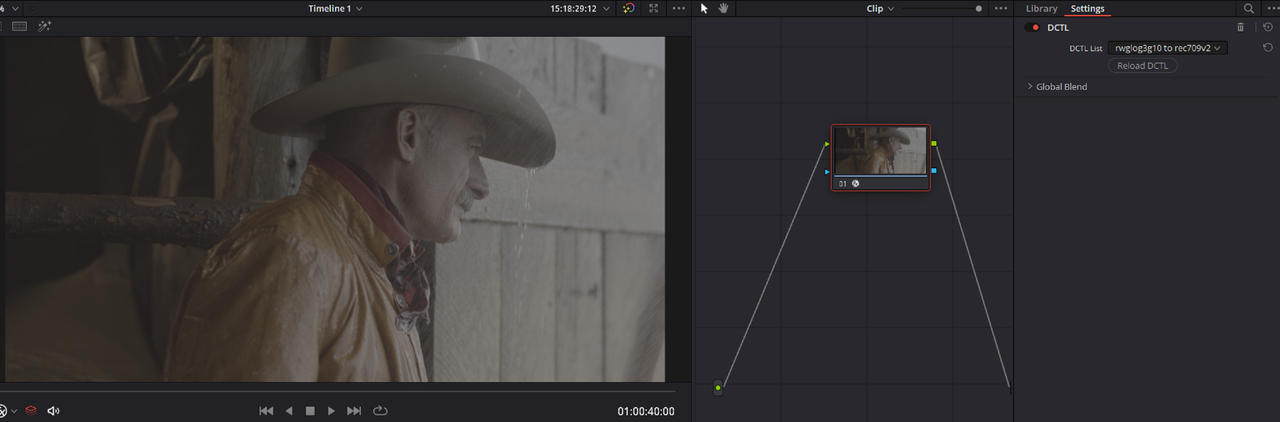Open the search in the effects panel
This screenshot has height=422, width=1280.
pos(1248,8)
